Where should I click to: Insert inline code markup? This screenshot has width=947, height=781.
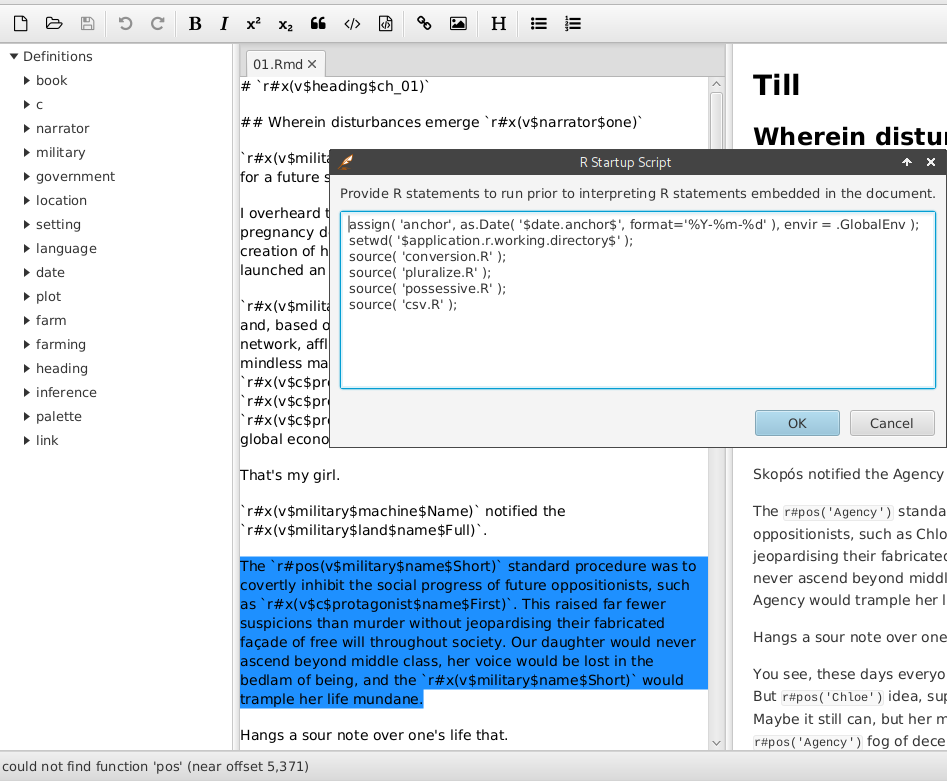coord(352,23)
